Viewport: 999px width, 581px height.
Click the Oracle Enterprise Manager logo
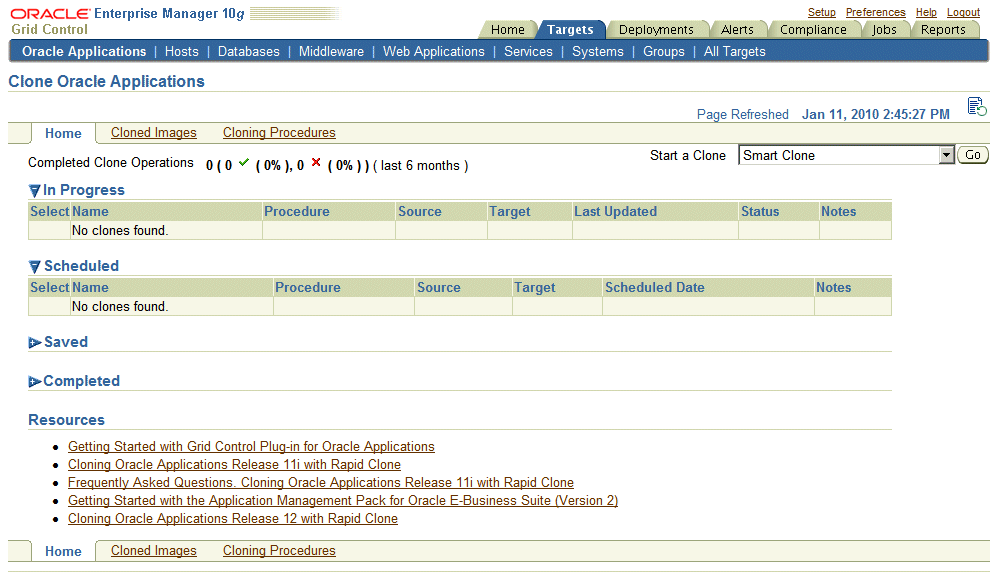click(127, 13)
